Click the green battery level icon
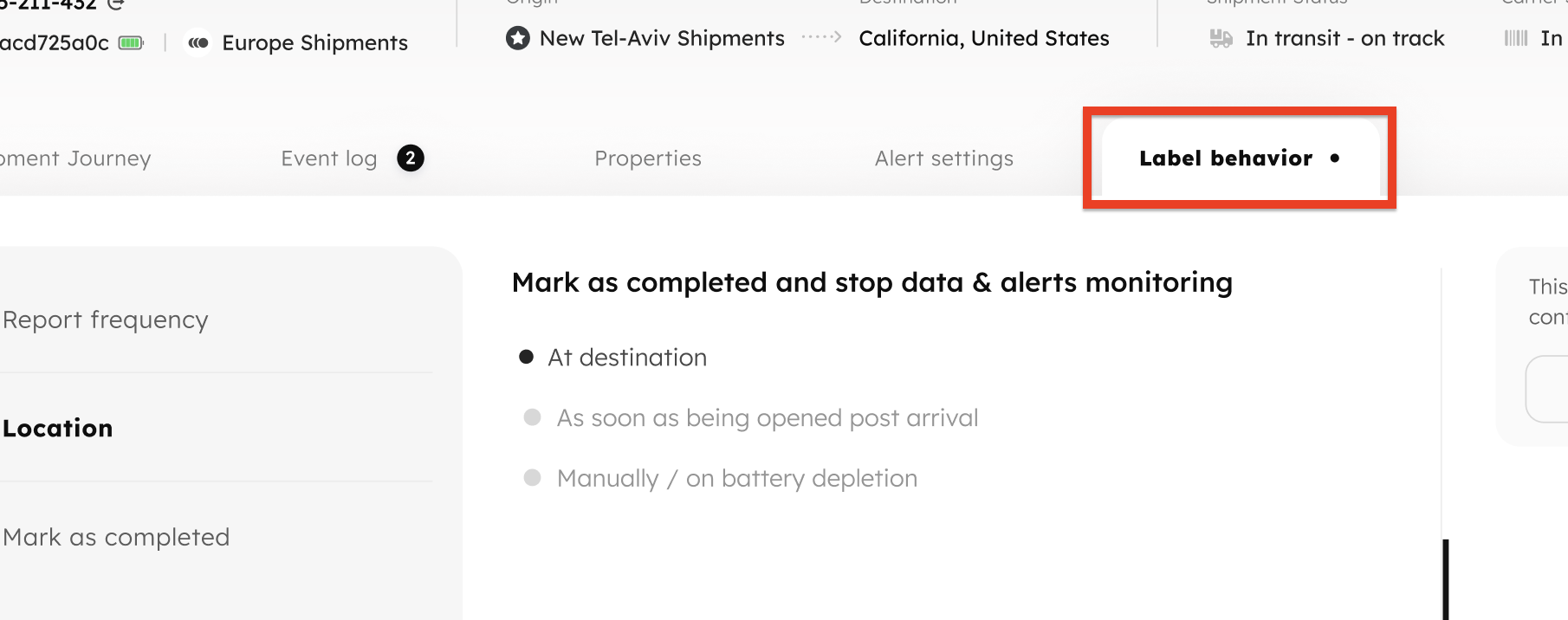The height and width of the screenshot is (620, 1568). point(131,42)
